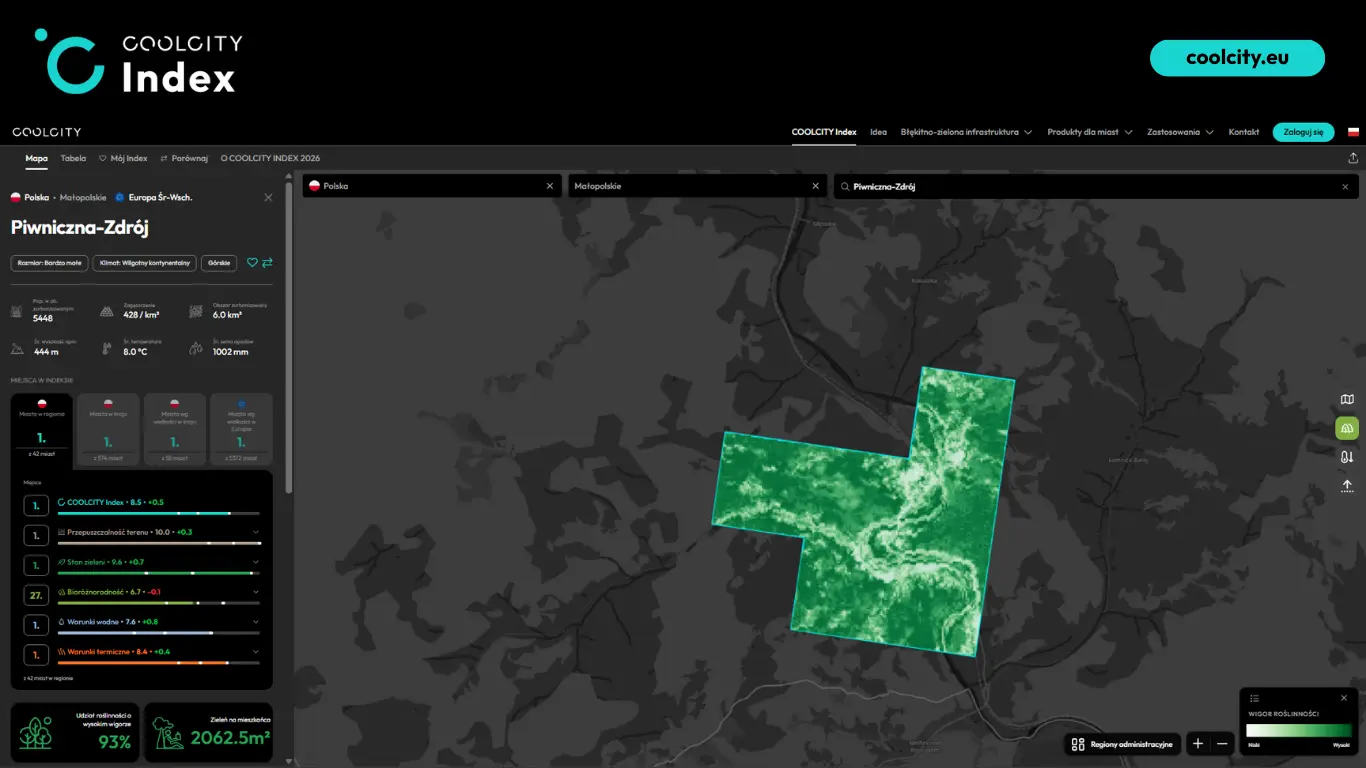
Task: Clear the Polska country filter
Action: [549, 186]
